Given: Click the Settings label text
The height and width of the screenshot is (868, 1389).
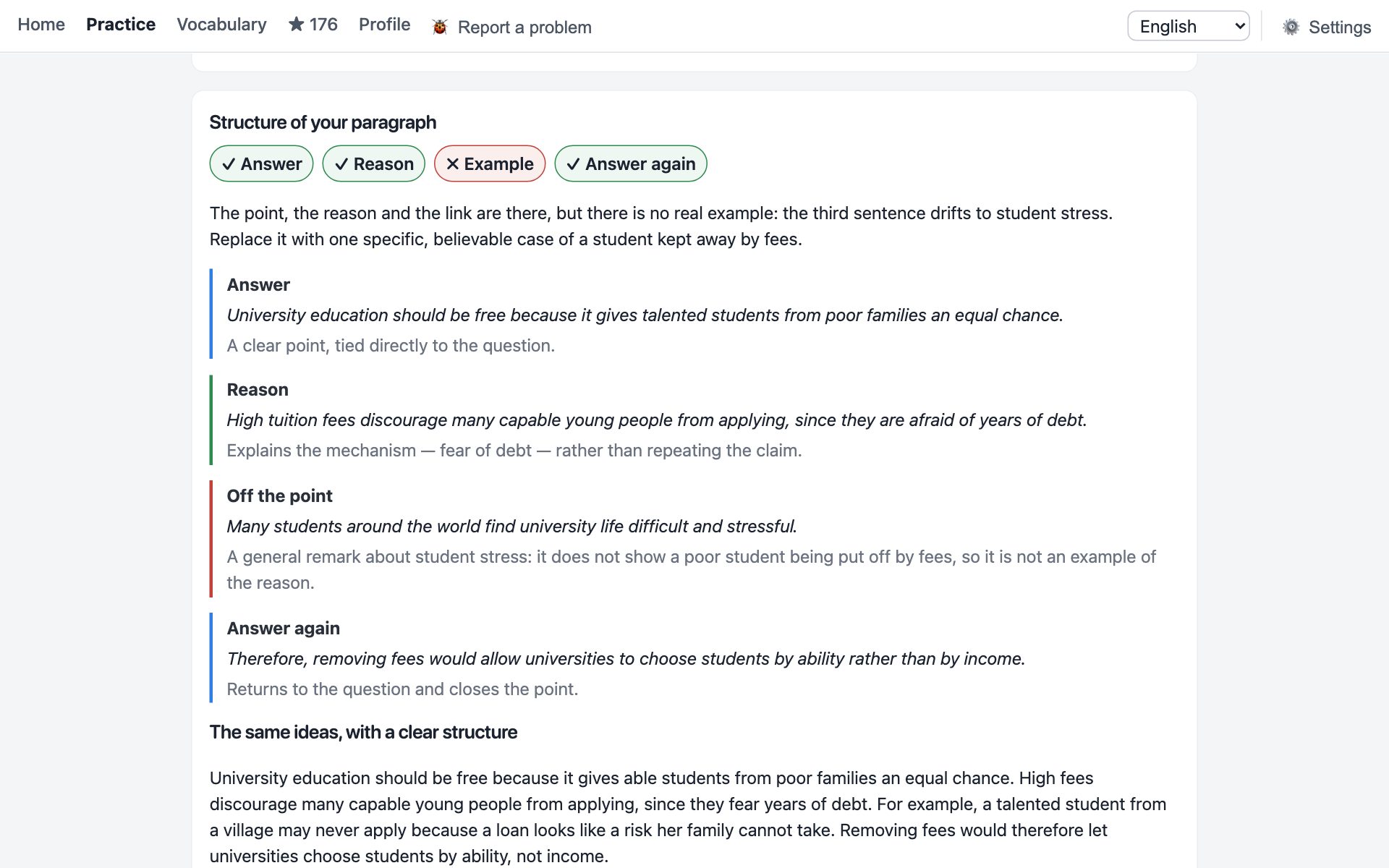Looking at the screenshot, I should tap(1340, 27).
